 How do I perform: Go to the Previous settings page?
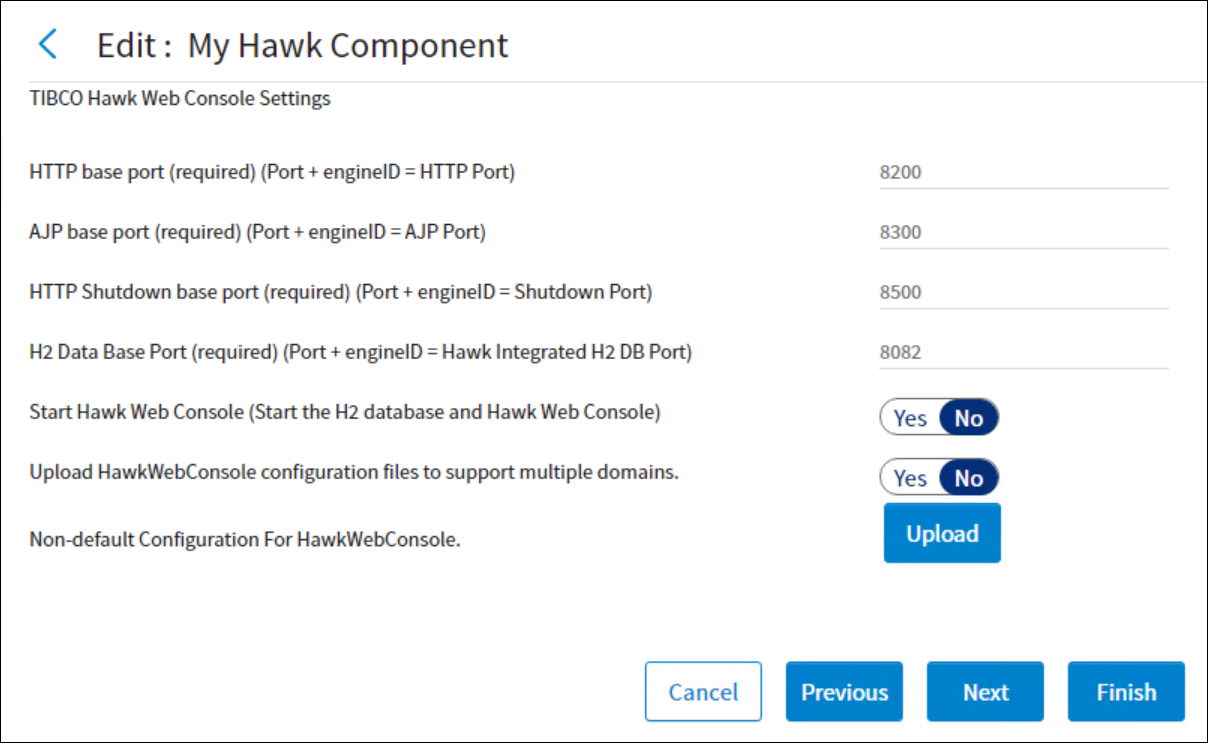tap(844, 692)
